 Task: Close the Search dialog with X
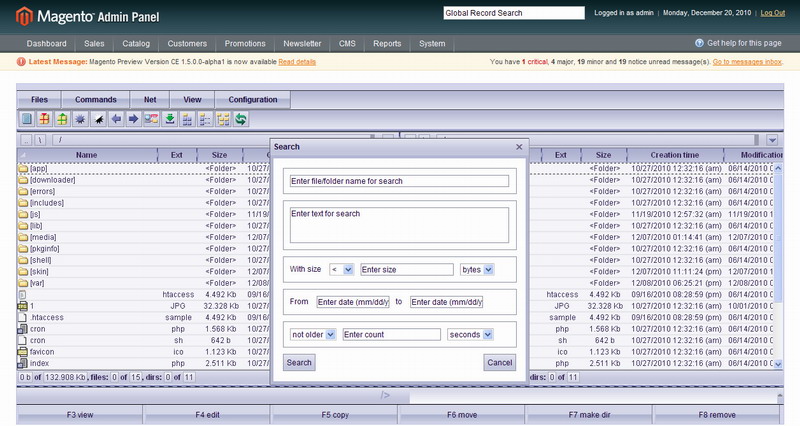tap(519, 147)
